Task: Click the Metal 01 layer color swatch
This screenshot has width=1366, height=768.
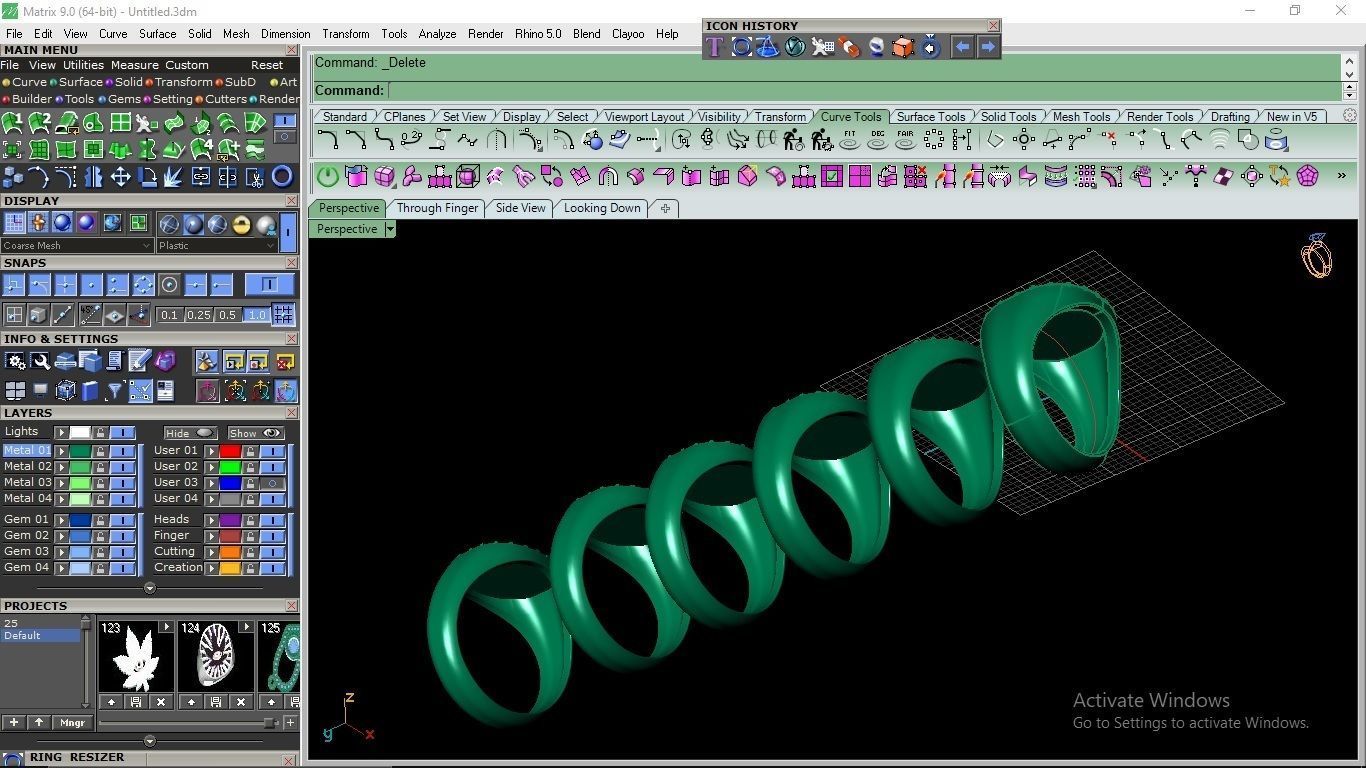Action: (x=80, y=451)
